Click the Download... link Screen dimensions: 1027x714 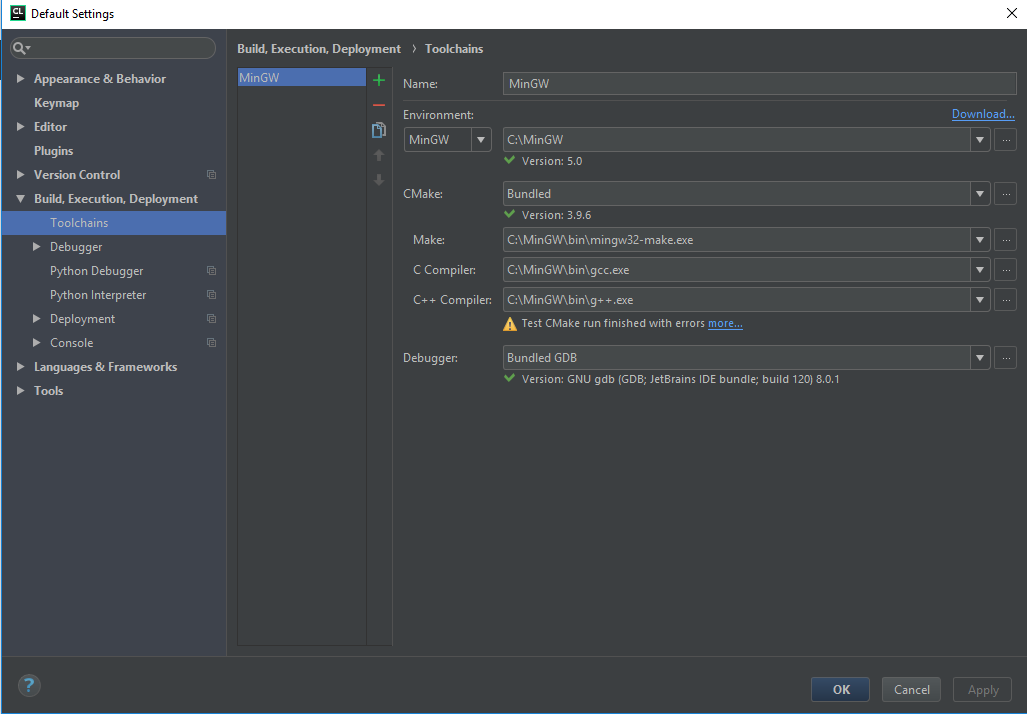tap(983, 114)
